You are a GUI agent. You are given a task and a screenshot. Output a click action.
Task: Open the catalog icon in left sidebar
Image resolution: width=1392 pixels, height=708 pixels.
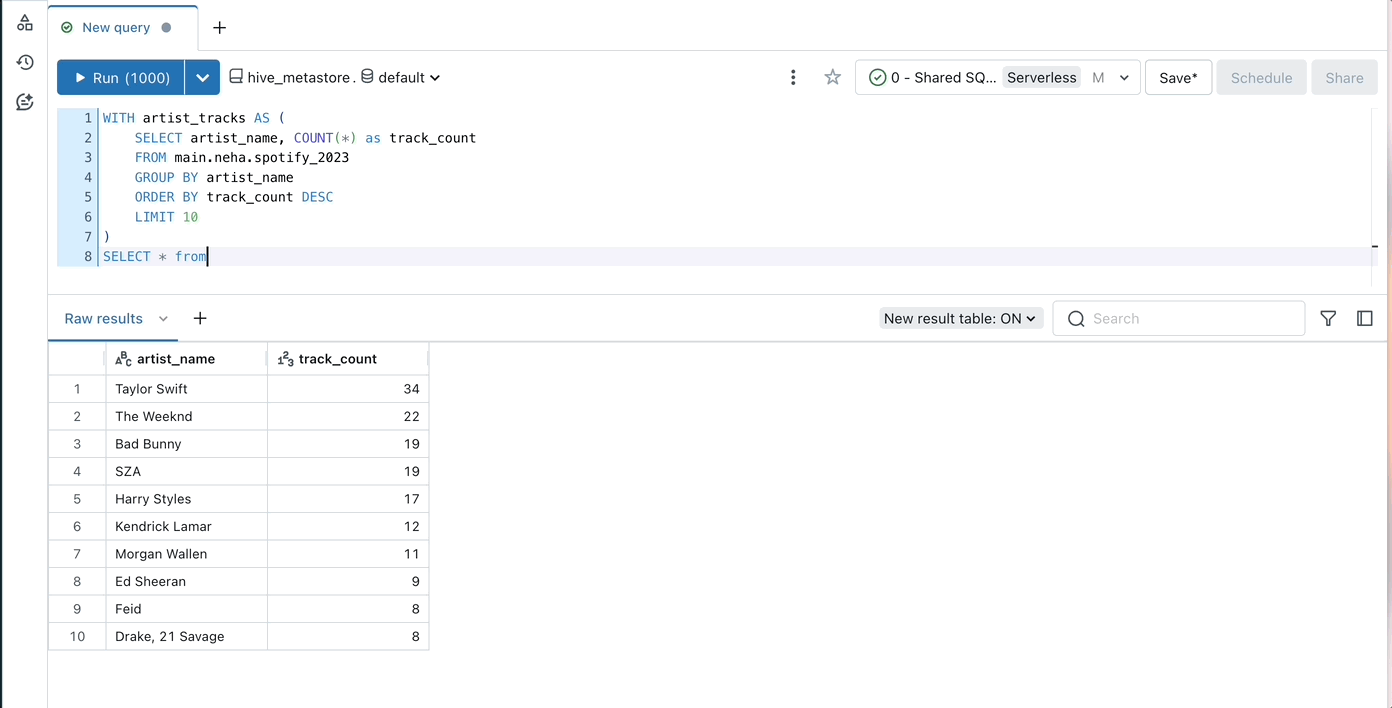[25, 23]
